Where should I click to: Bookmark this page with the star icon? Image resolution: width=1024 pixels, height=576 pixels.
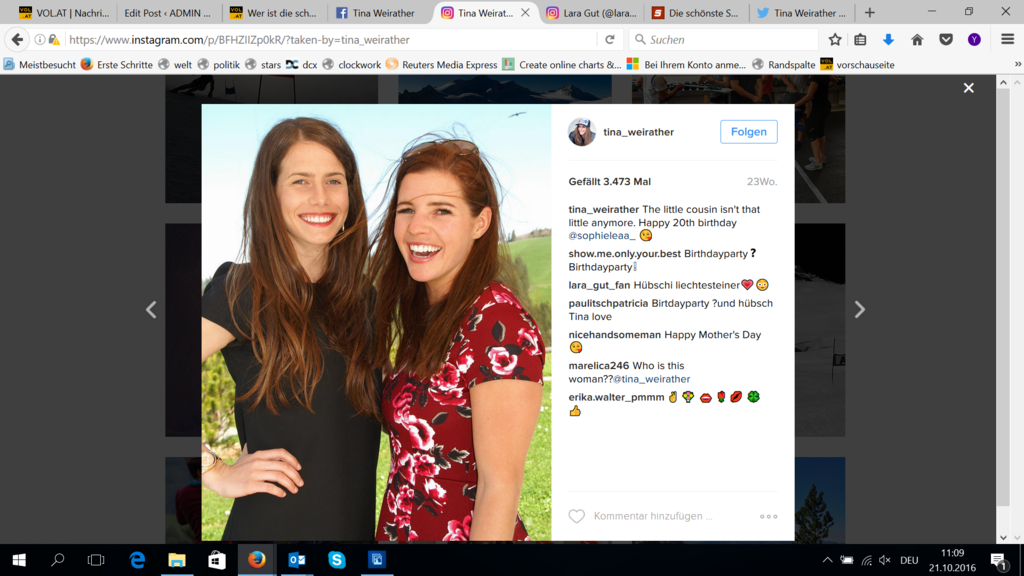[835, 40]
